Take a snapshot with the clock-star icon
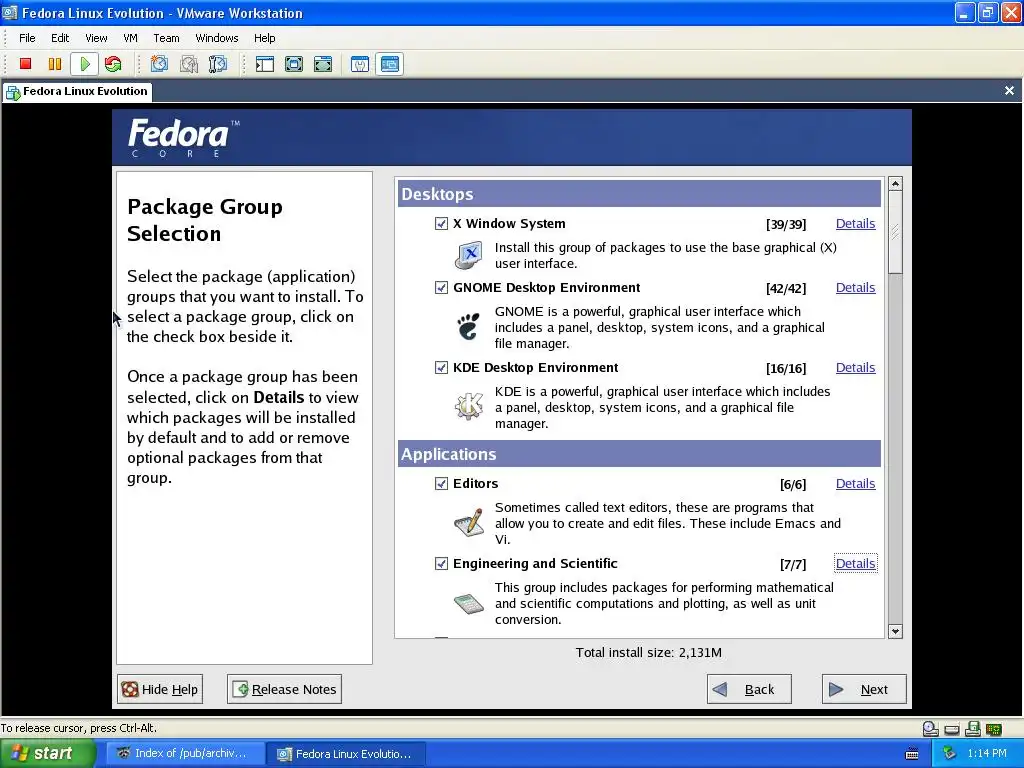Screen dimensions: 1024x768 tap(159, 64)
